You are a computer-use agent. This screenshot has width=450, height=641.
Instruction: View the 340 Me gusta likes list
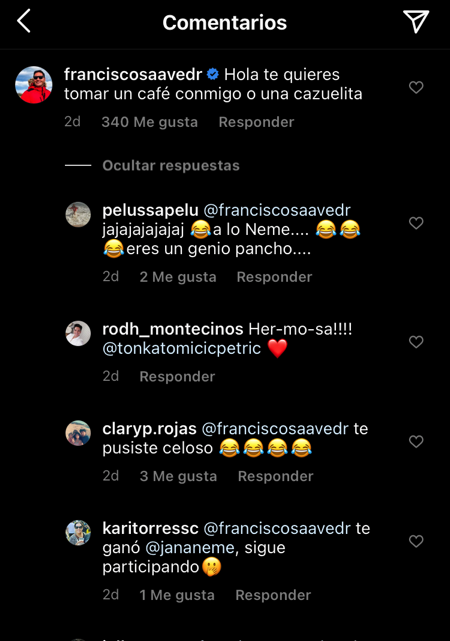pos(150,122)
